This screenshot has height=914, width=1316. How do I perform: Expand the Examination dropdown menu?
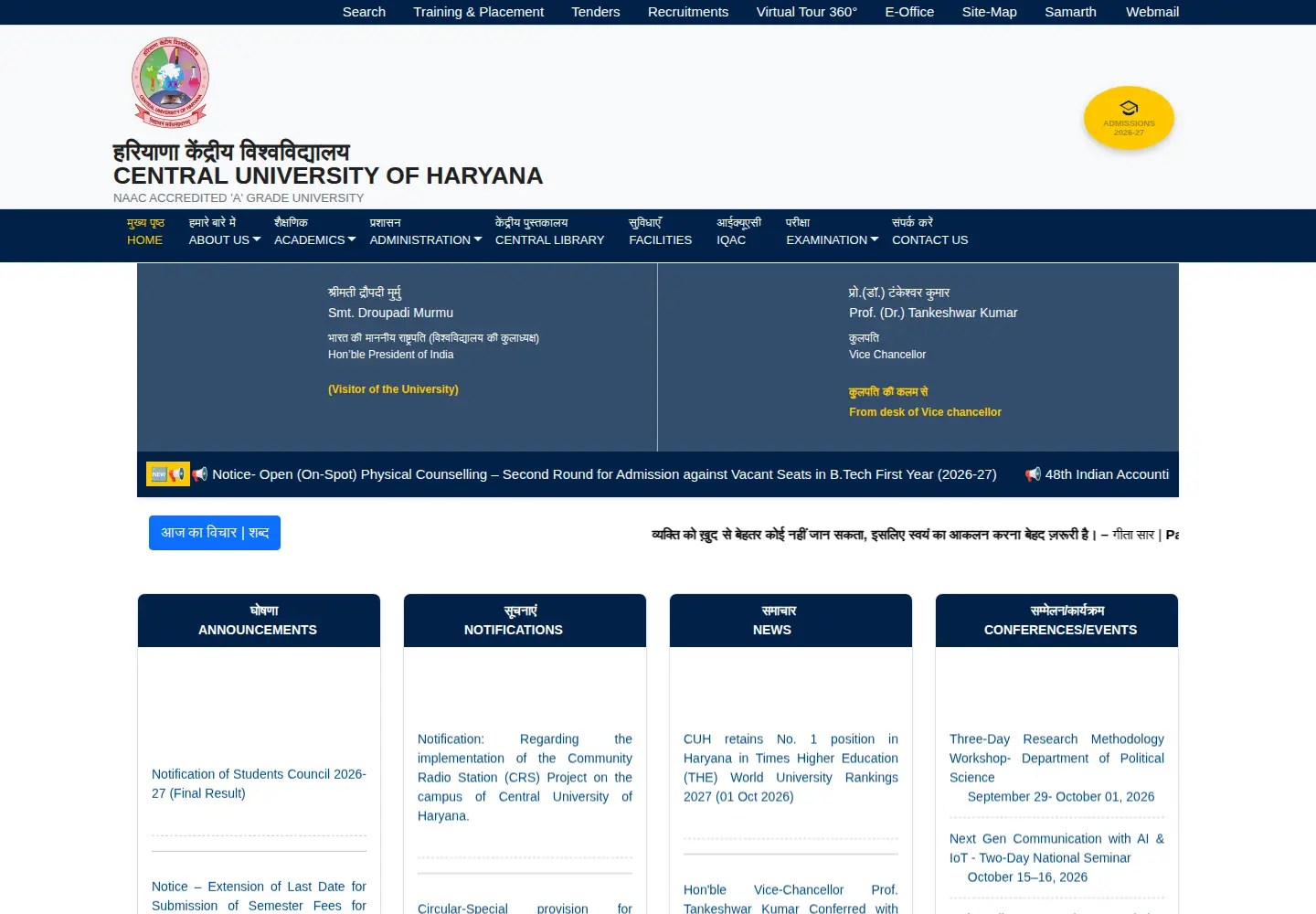click(x=833, y=231)
